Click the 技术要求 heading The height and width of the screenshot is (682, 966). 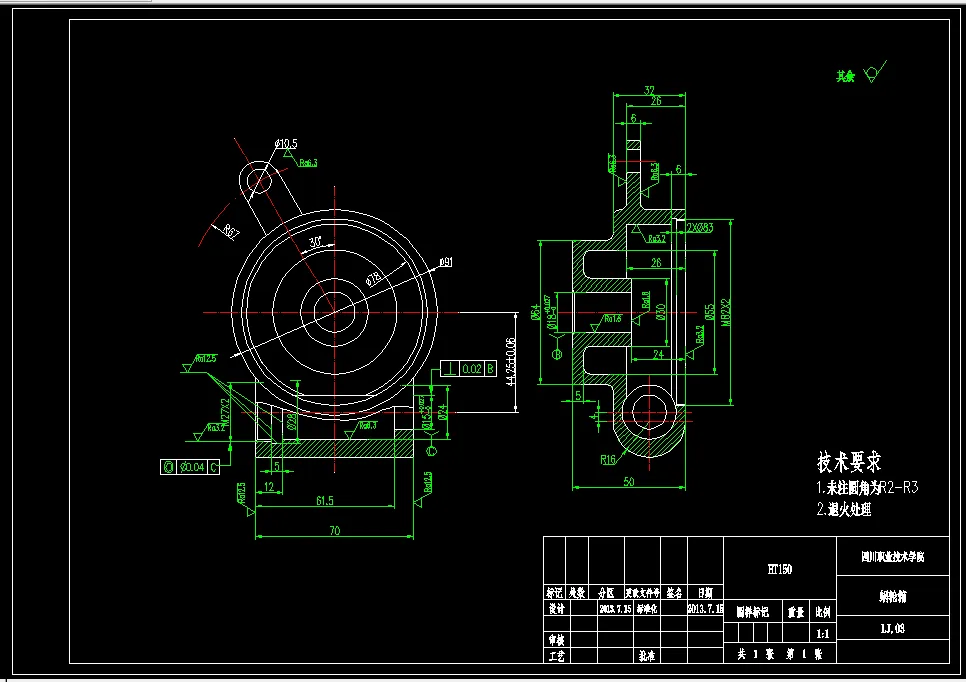point(849,461)
